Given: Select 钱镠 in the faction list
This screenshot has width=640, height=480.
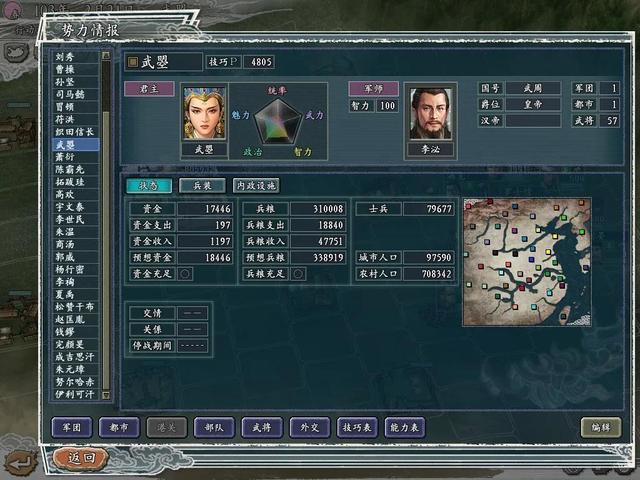Looking at the screenshot, I should [x=76, y=332].
